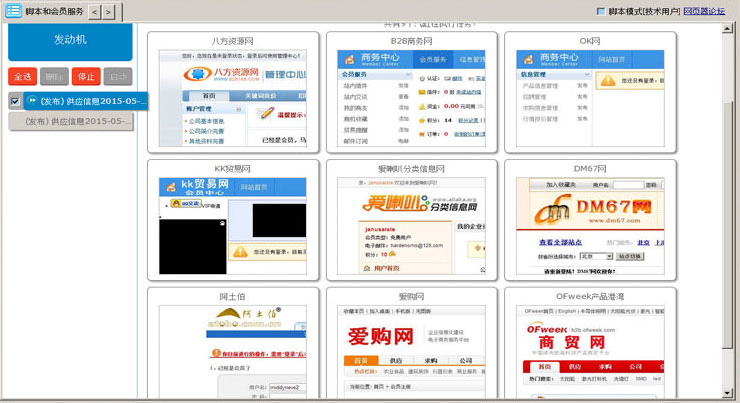Click the 八方资源网 card title text

pos(233,41)
